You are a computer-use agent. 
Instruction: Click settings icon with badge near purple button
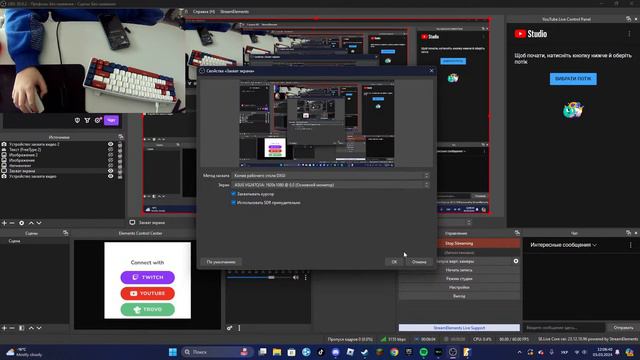[98, 120]
